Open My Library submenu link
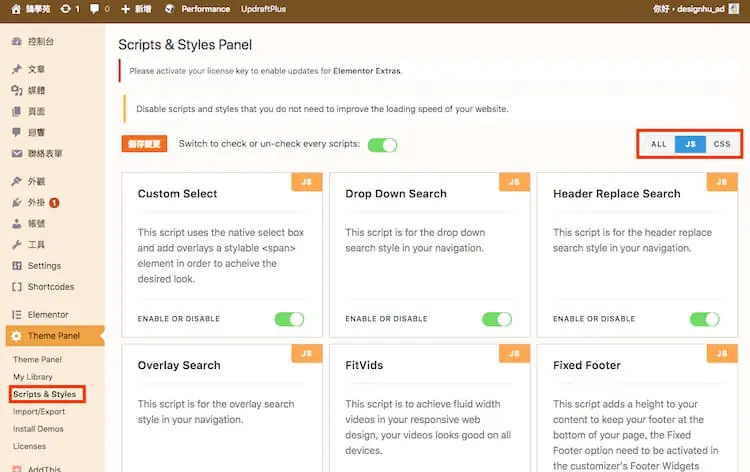 33,377
